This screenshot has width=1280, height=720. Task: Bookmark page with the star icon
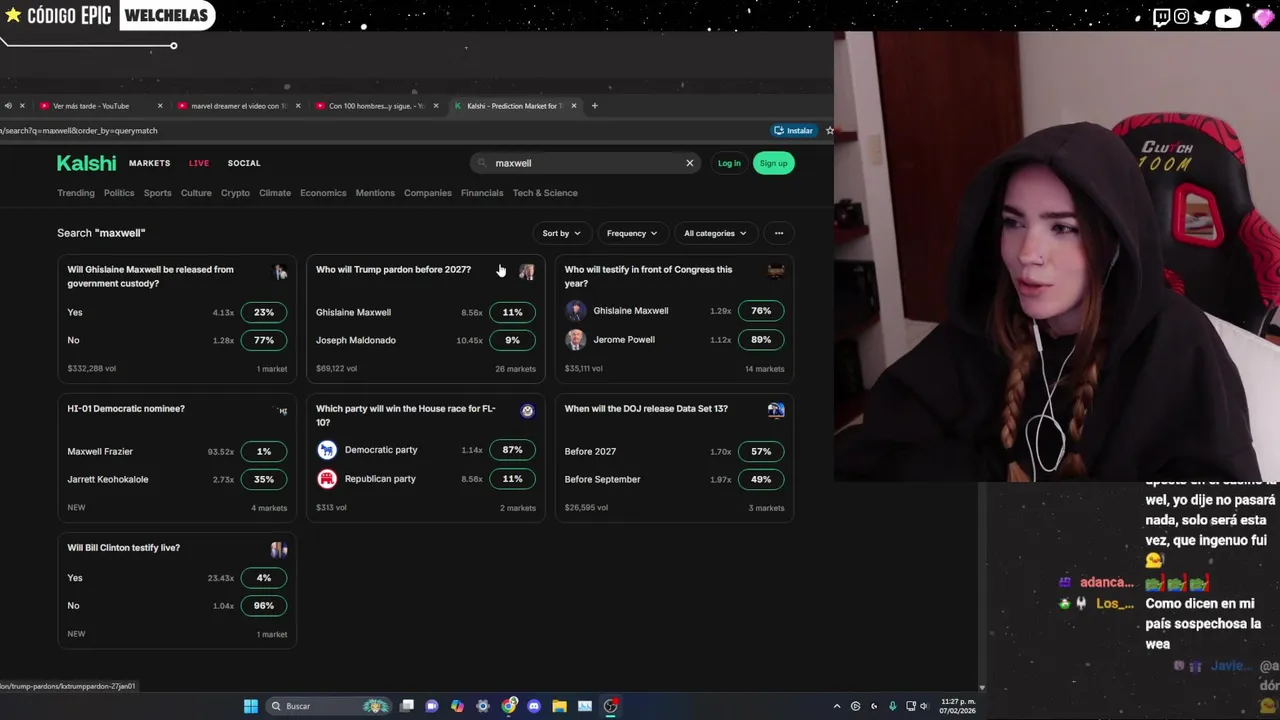click(829, 130)
